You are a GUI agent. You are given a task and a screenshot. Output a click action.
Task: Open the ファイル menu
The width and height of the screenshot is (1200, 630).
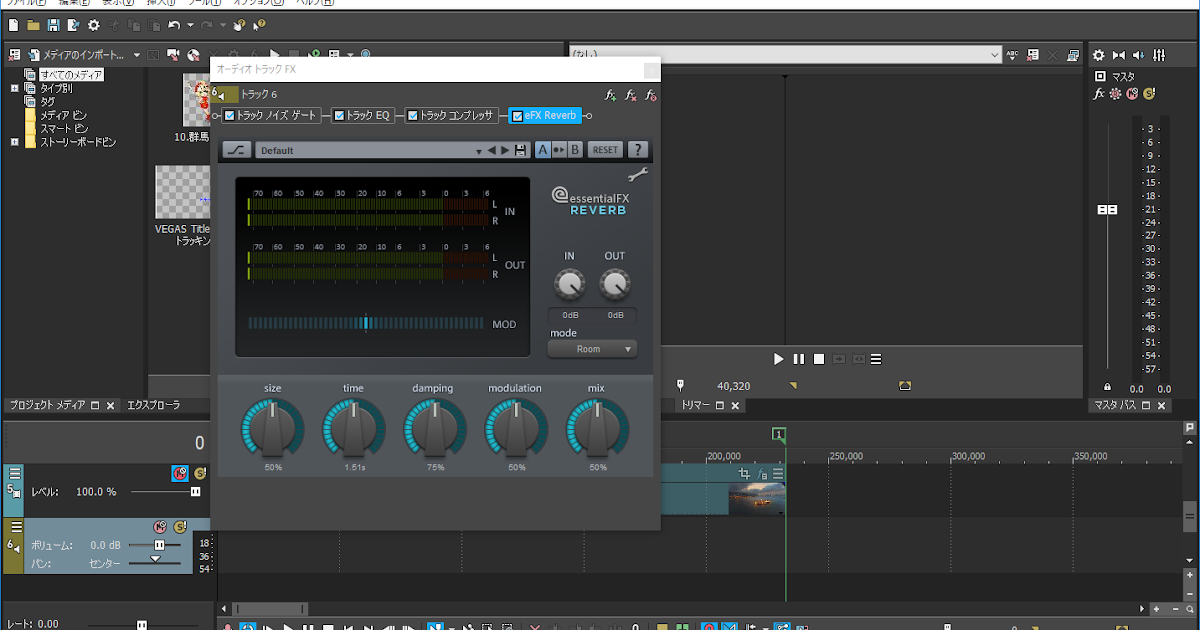click(x=20, y=3)
